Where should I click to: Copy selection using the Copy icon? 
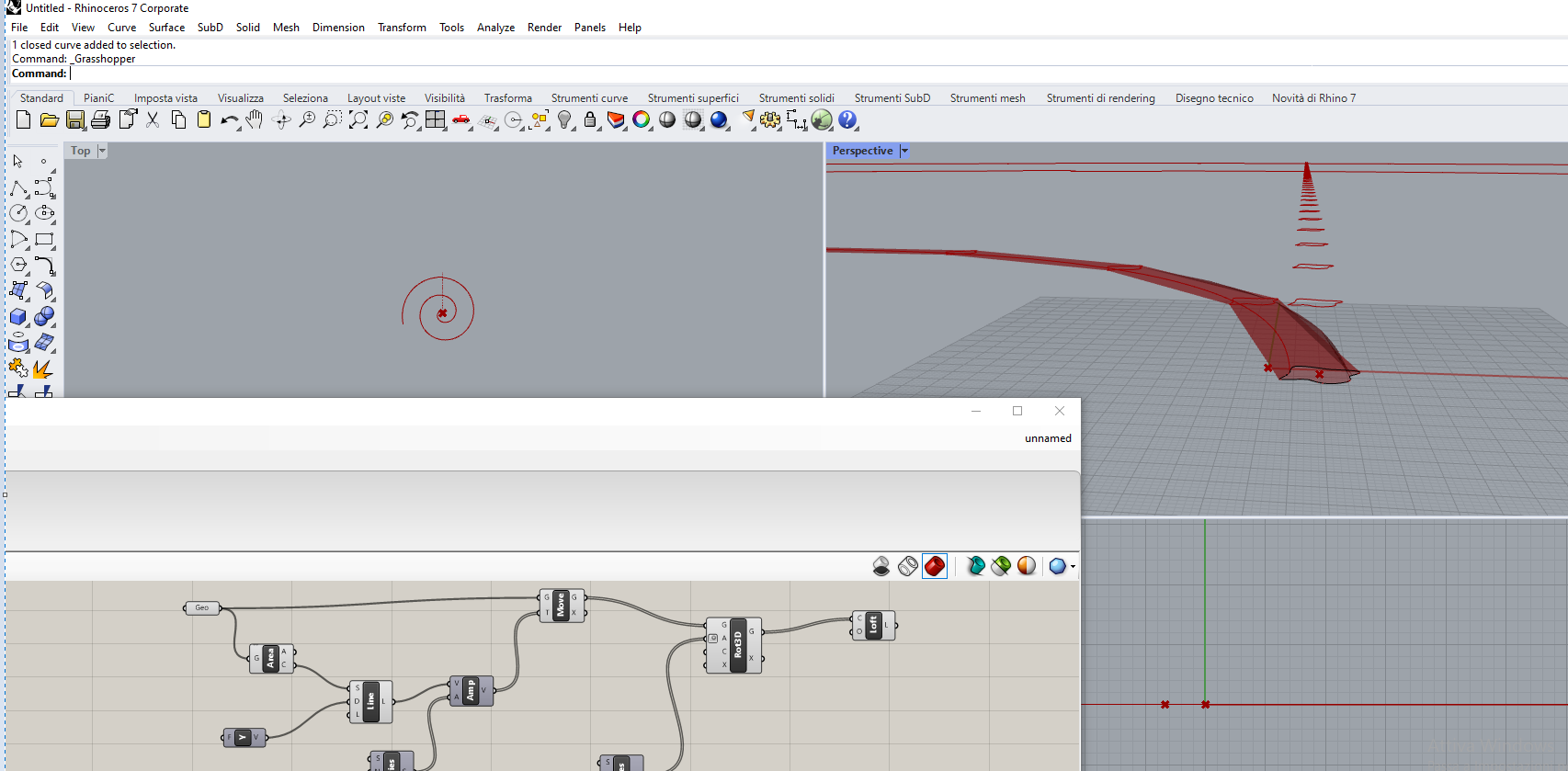coord(178,119)
